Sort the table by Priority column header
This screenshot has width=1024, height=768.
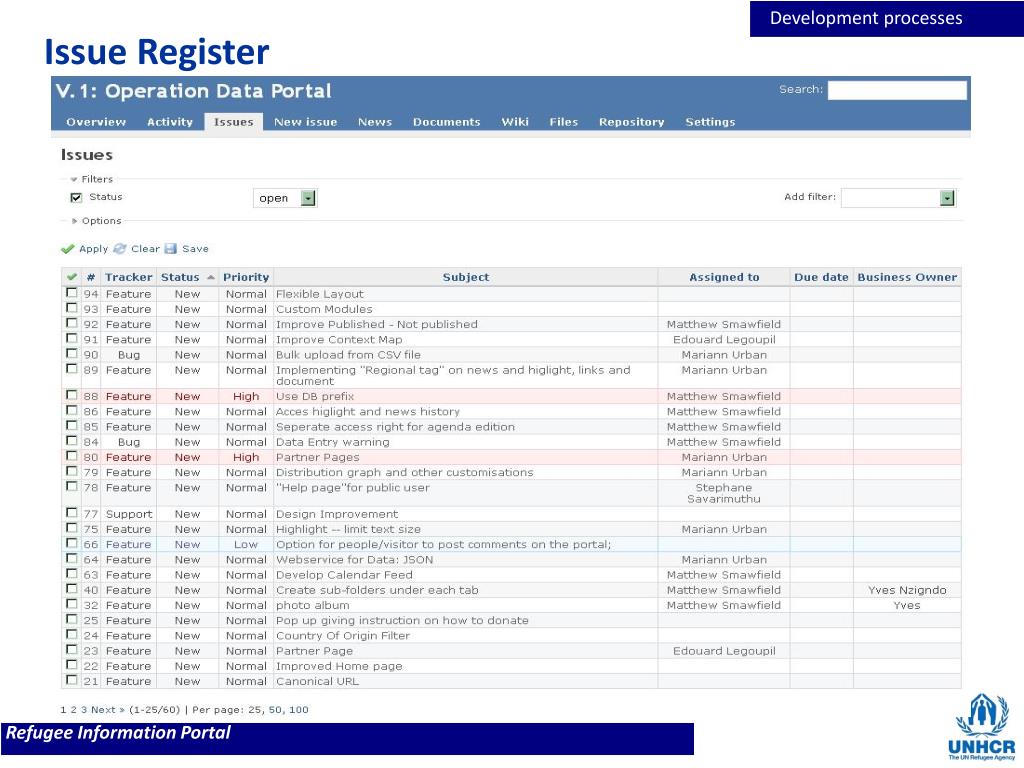(246, 277)
